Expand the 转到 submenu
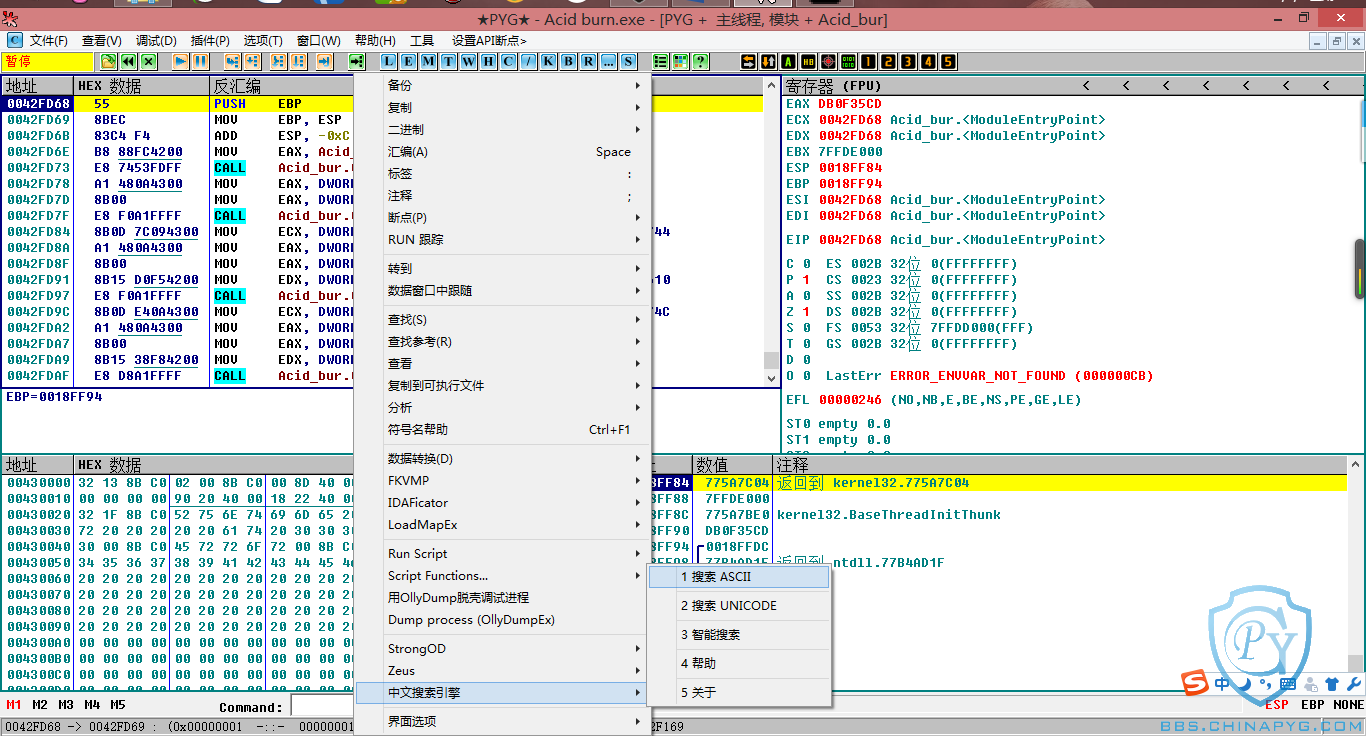 (x=502, y=268)
